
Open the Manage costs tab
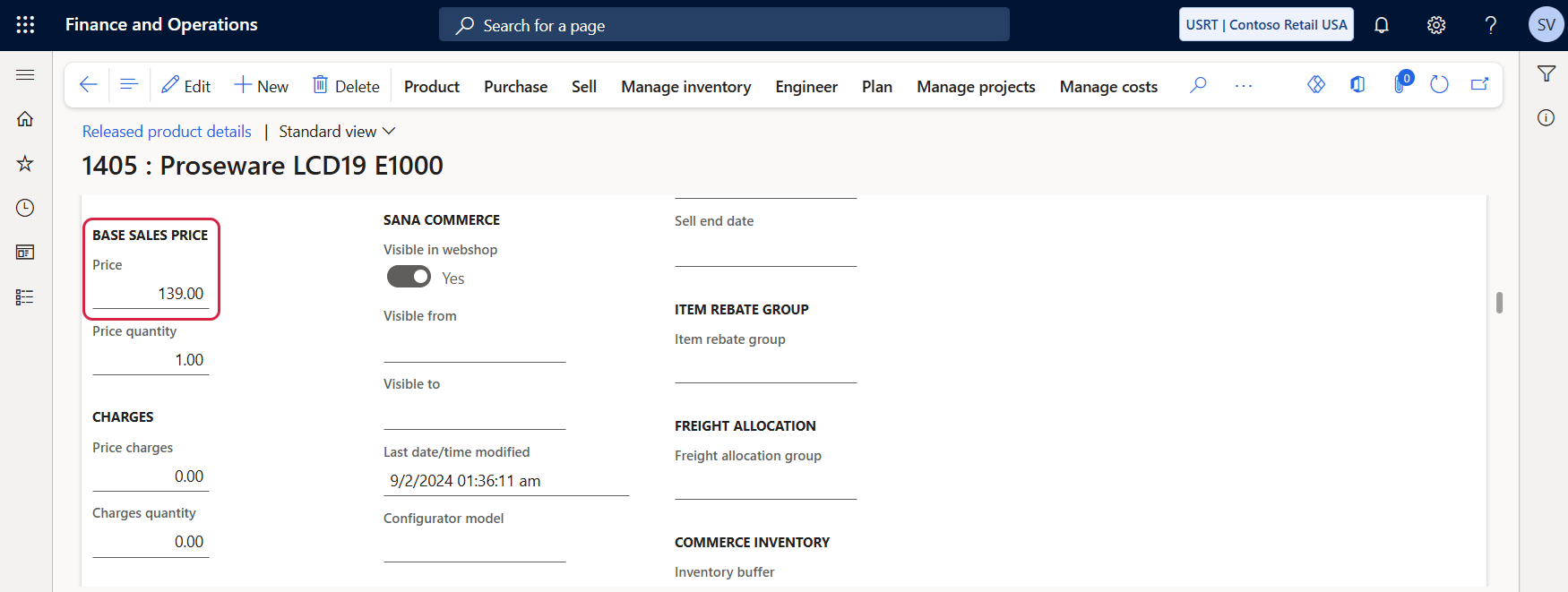(x=1108, y=87)
